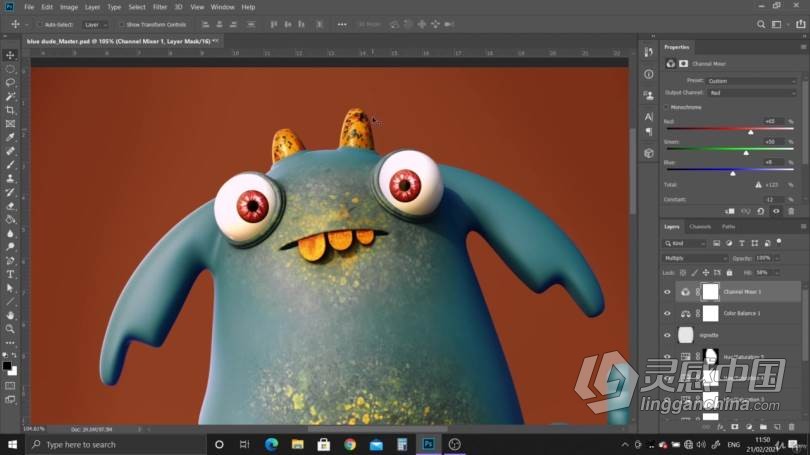Open the Output Channel dropdown

pos(753,93)
